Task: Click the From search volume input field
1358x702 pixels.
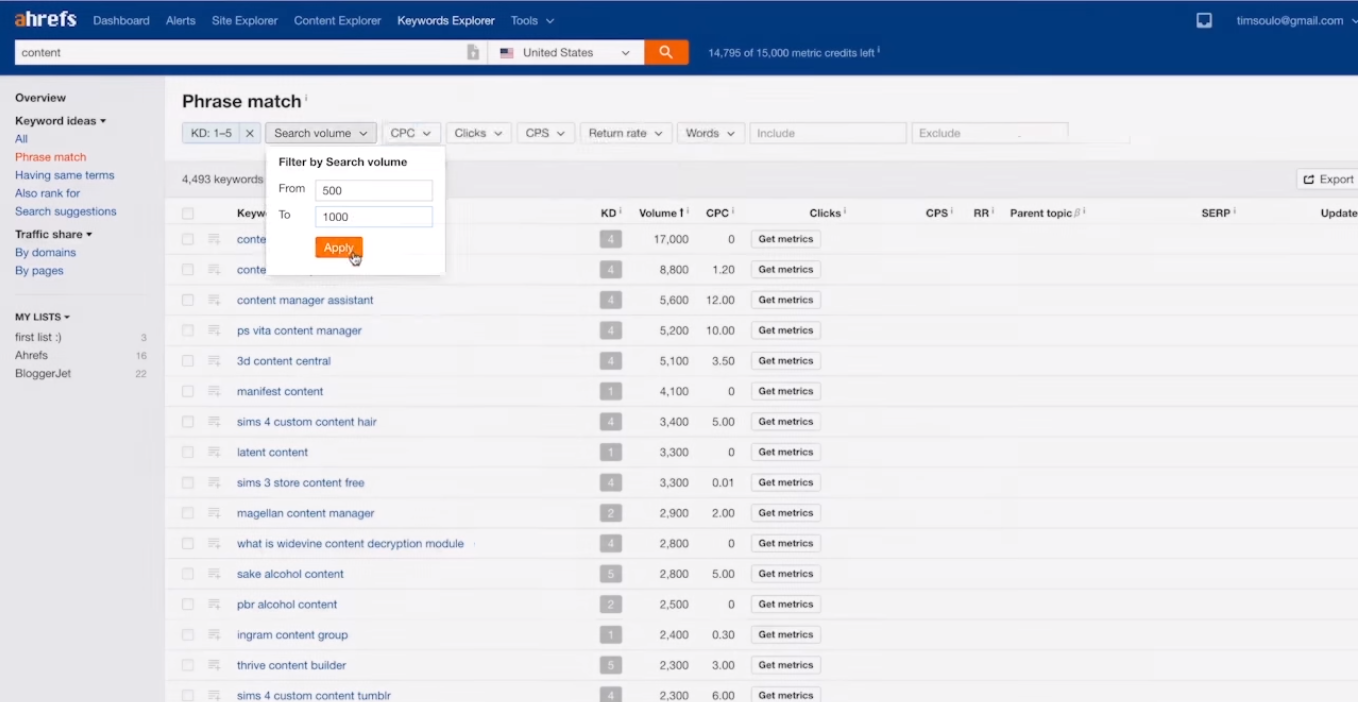Action: 373,190
